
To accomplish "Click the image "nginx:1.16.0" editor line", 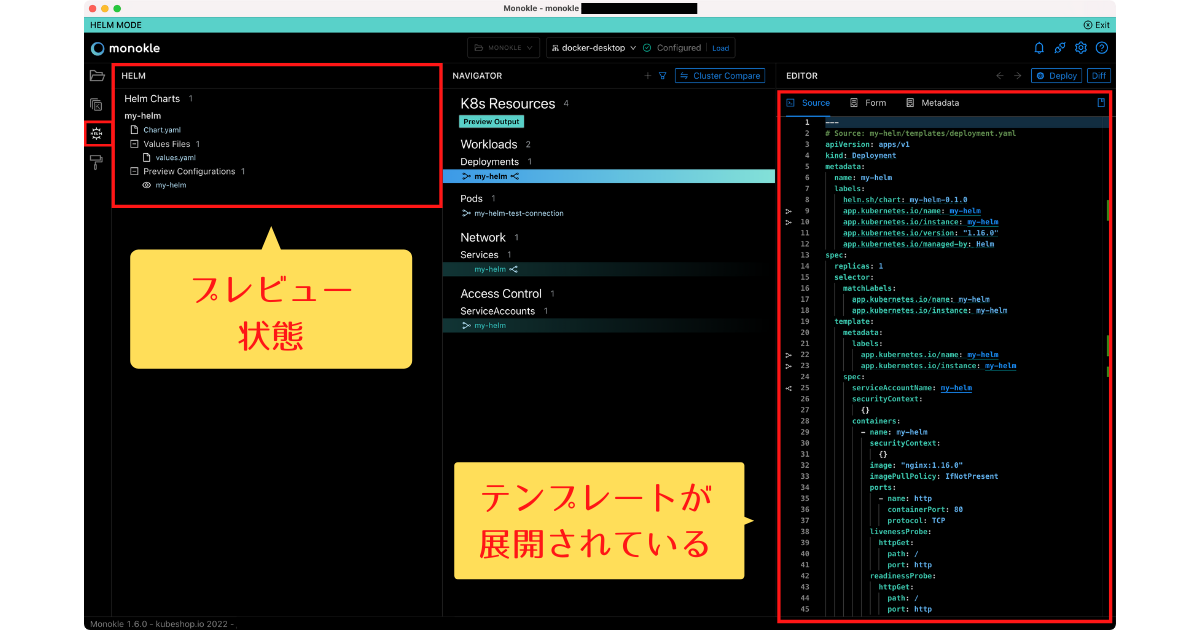I will coord(916,465).
